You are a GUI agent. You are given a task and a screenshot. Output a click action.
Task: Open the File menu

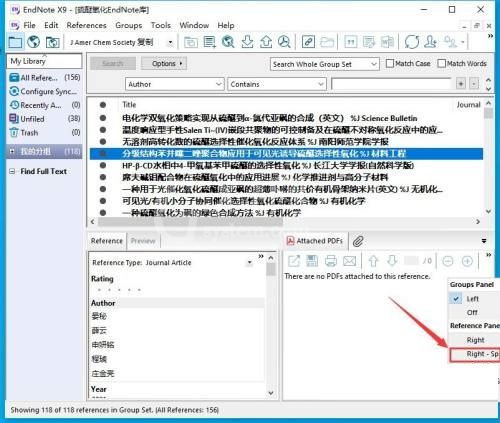pyautogui.click(x=29, y=25)
